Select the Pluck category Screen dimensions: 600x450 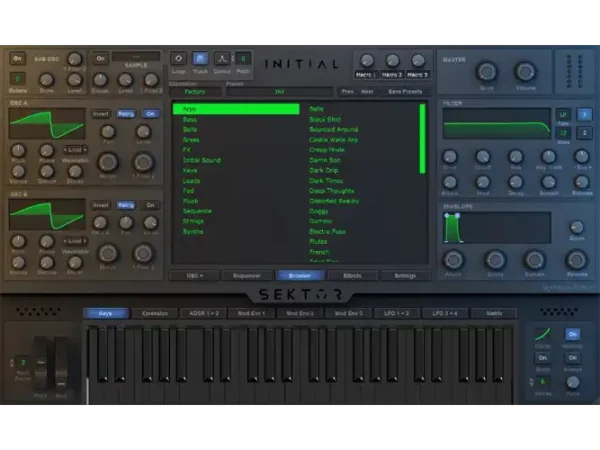click(x=191, y=201)
